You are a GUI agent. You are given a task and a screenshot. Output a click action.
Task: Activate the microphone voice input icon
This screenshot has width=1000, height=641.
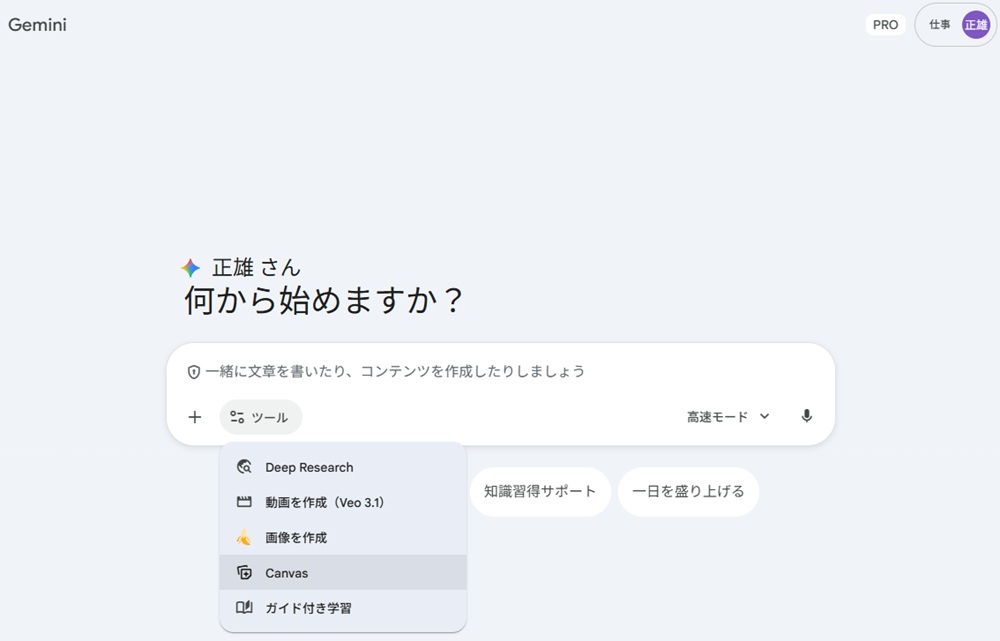pyautogui.click(x=806, y=417)
